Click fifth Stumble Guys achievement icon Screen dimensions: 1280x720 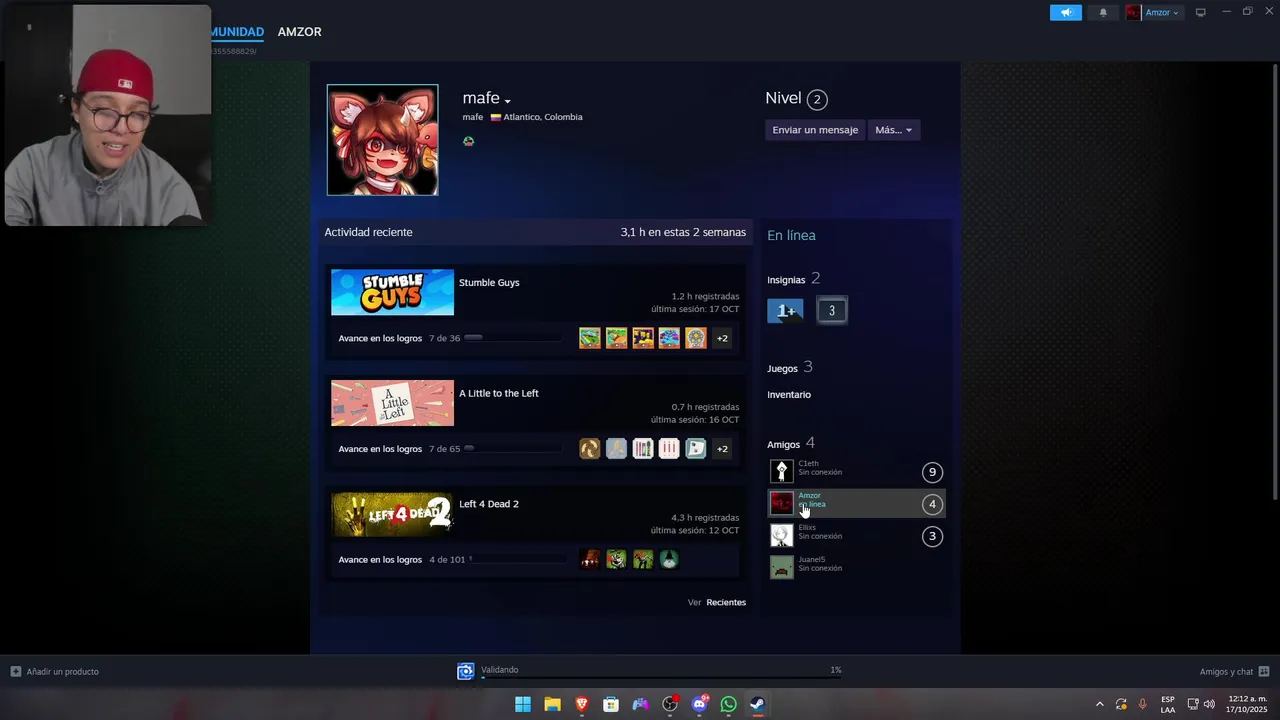[696, 338]
